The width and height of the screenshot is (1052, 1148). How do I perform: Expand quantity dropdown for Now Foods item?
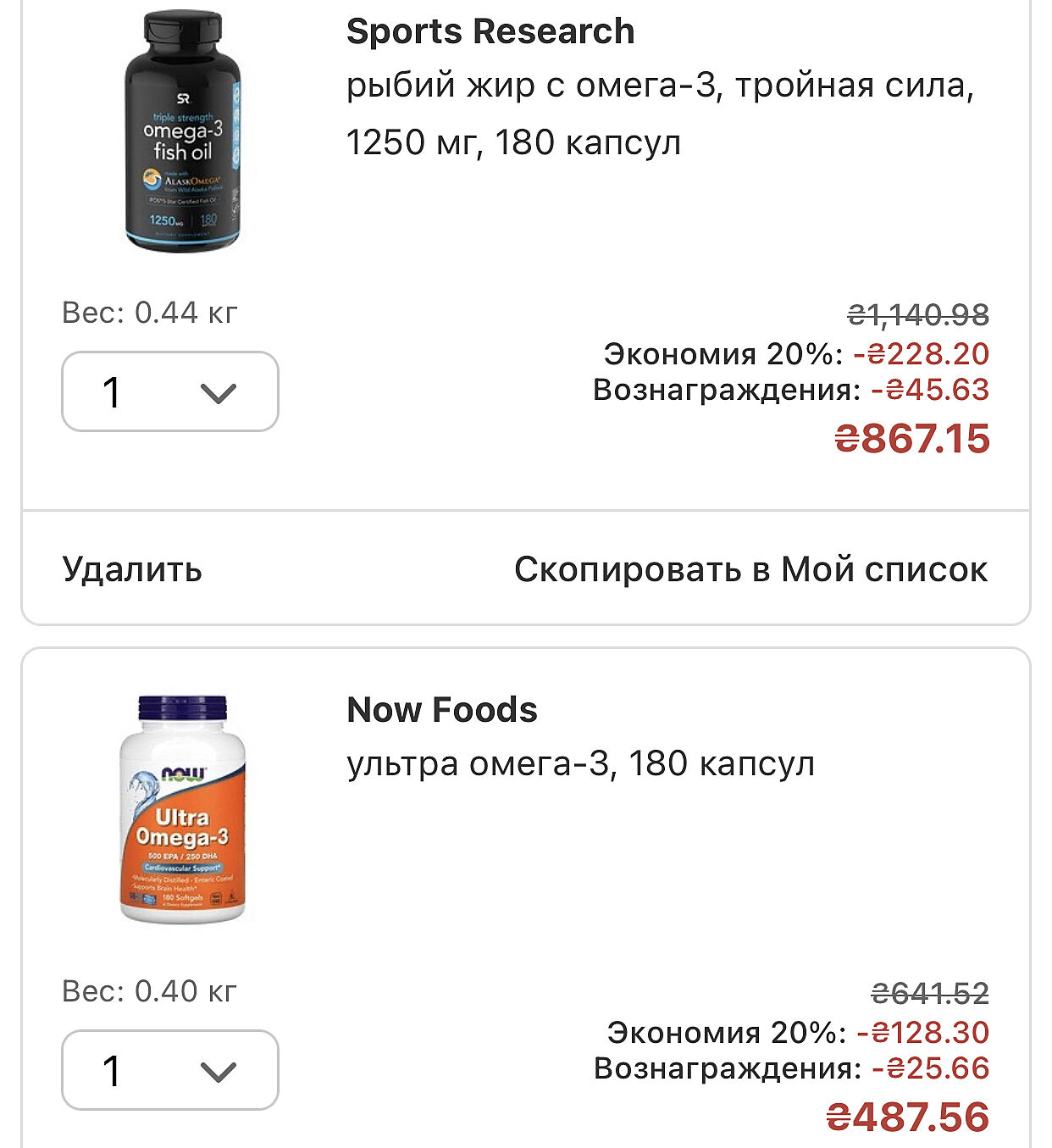point(169,1070)
